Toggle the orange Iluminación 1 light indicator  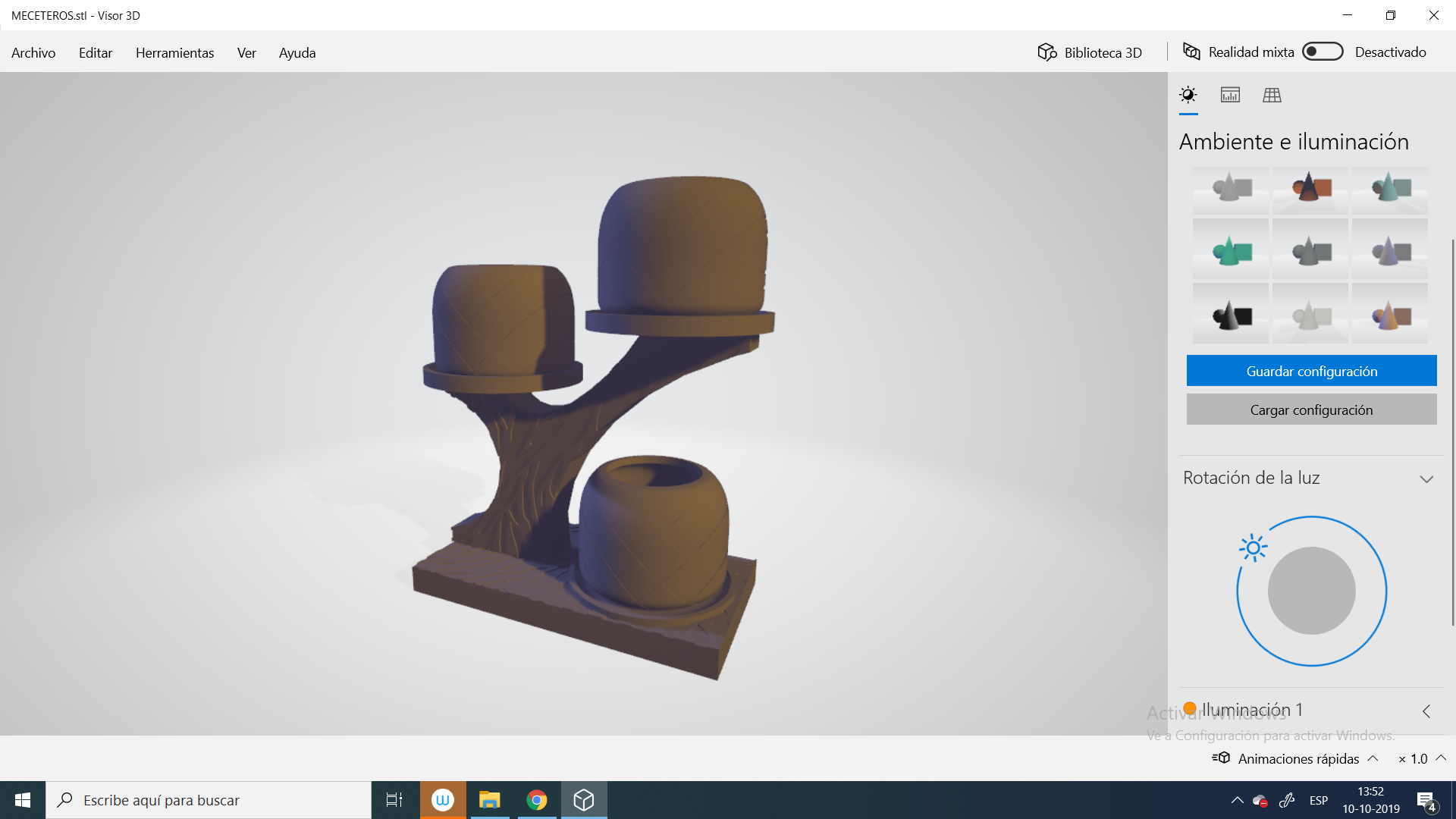(x=1190, y=708)
